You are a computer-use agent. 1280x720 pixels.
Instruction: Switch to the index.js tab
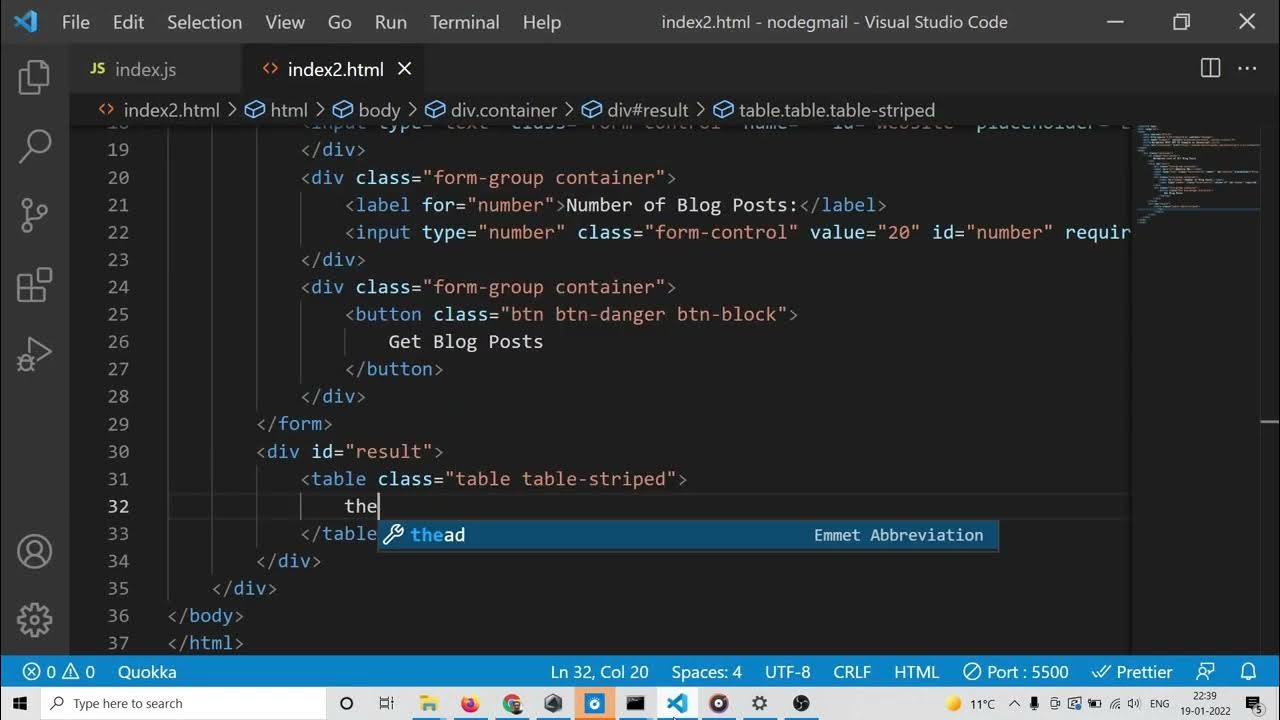click(145, 69)
